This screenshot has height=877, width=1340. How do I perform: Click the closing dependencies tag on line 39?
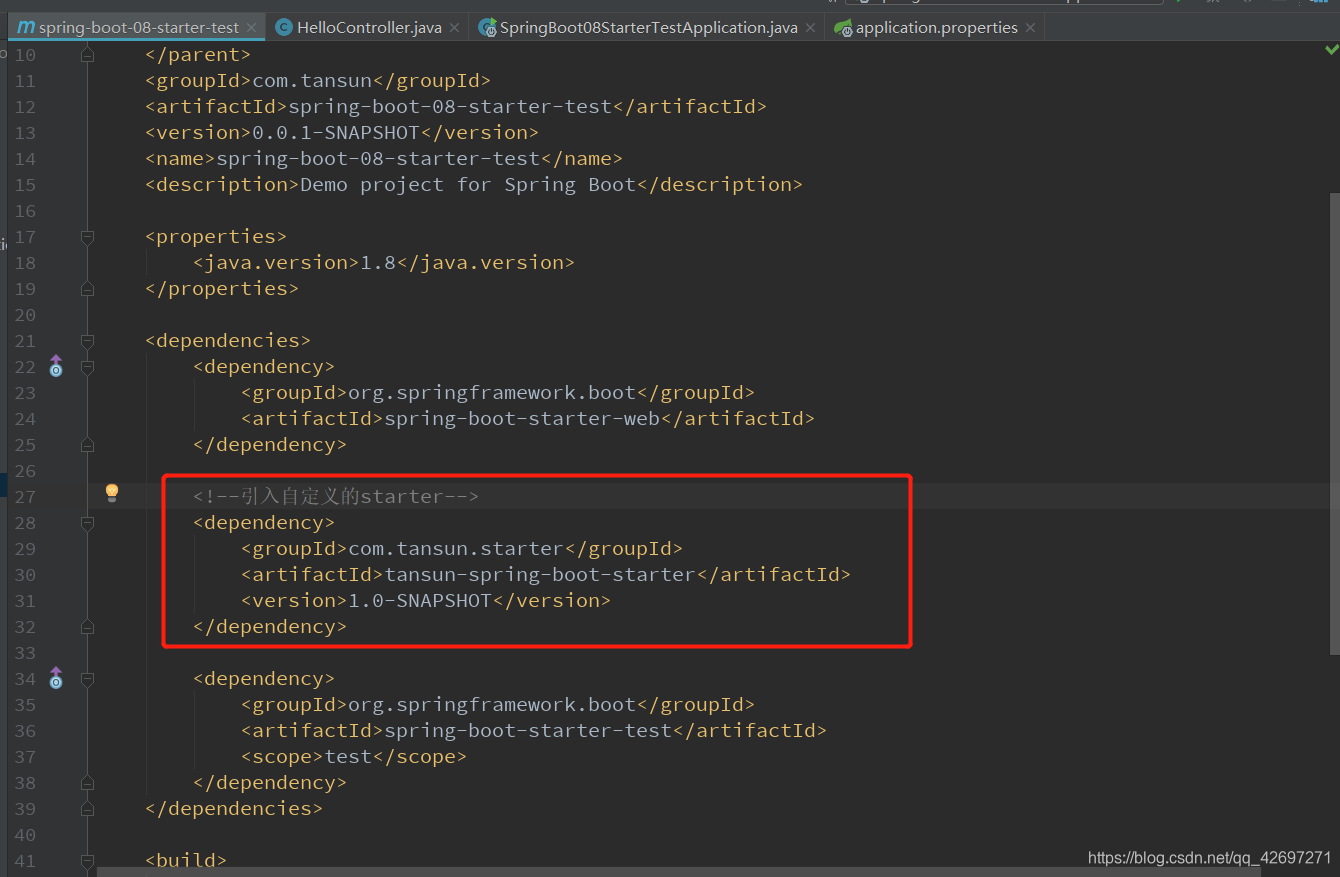(234, 809)
